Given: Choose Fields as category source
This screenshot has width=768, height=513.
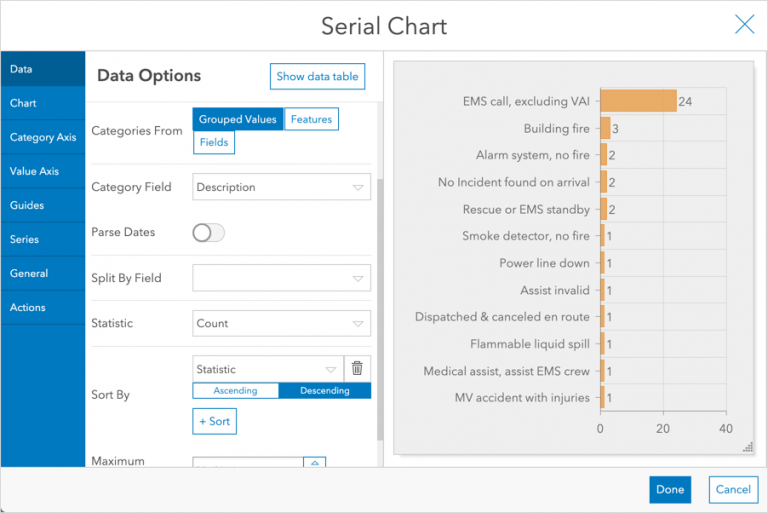Looking at the screenshot, I should click(x=214, y=143).
